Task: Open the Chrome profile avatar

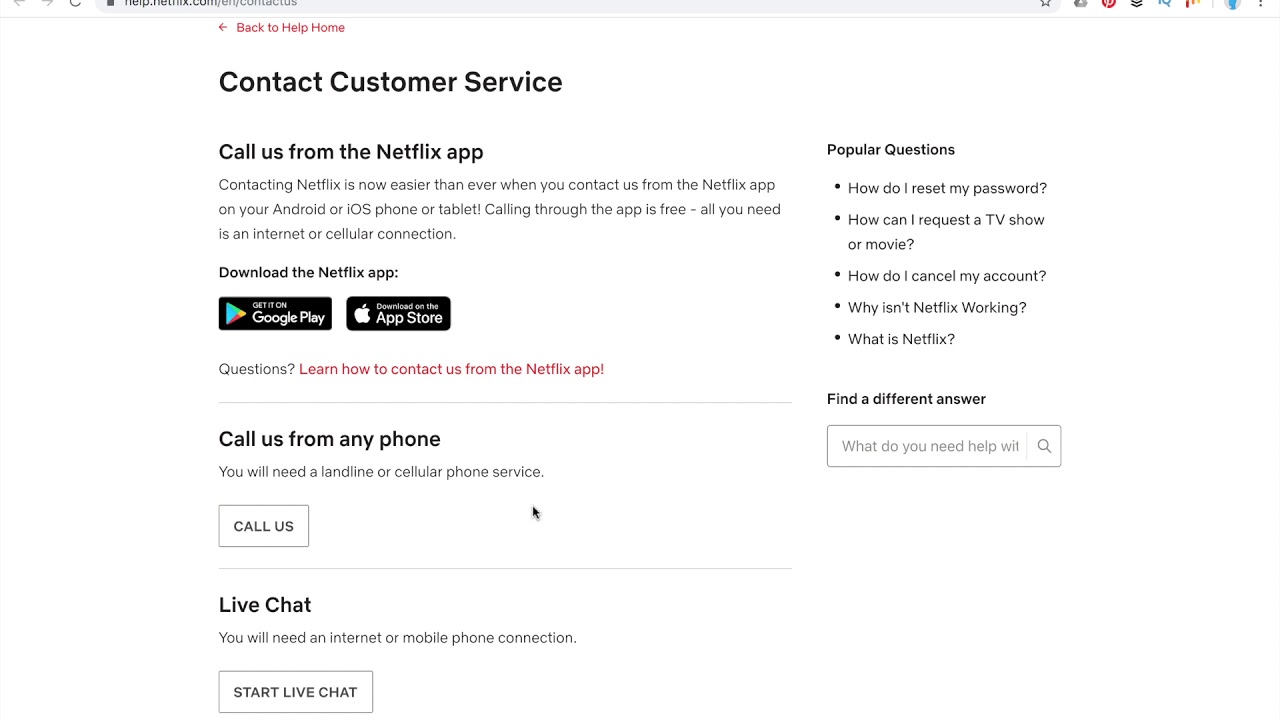Action: 1232,3
